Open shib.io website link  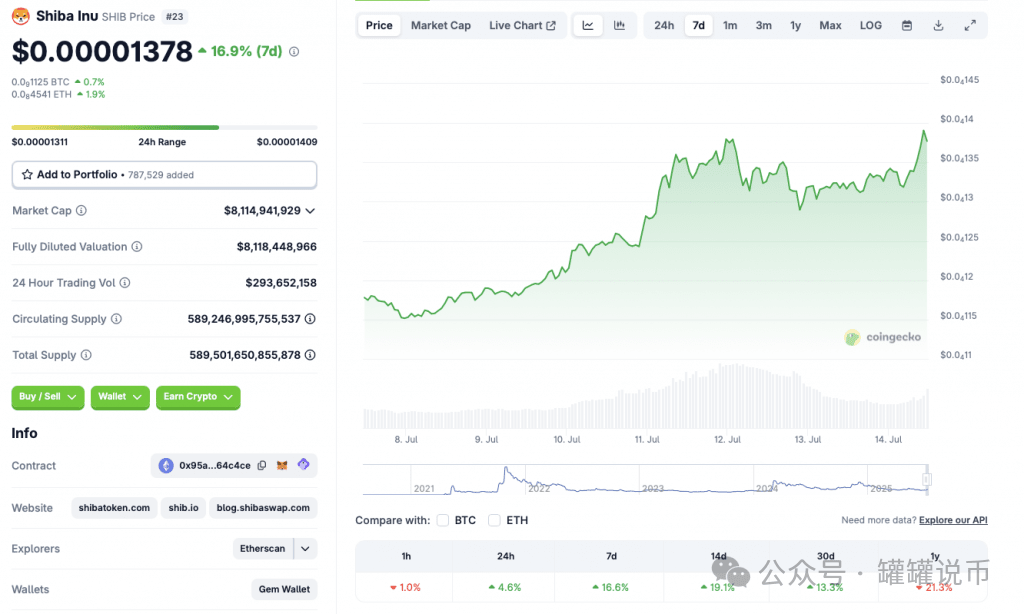[184, 508]
